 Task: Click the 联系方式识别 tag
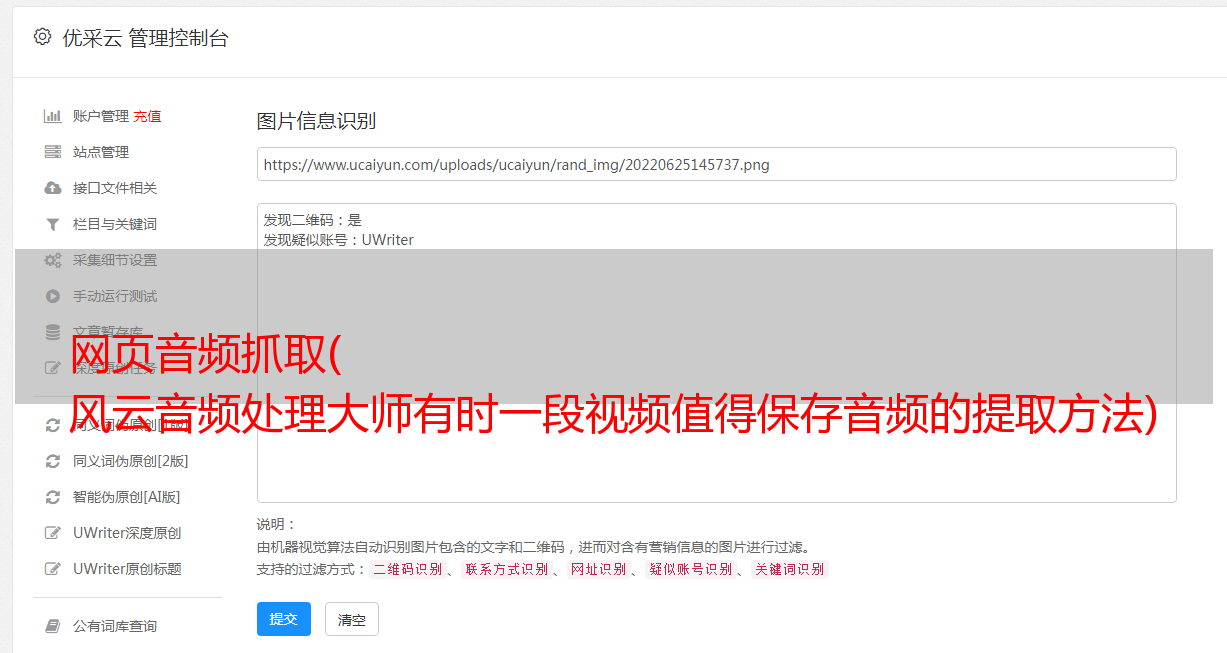point(506,569)
